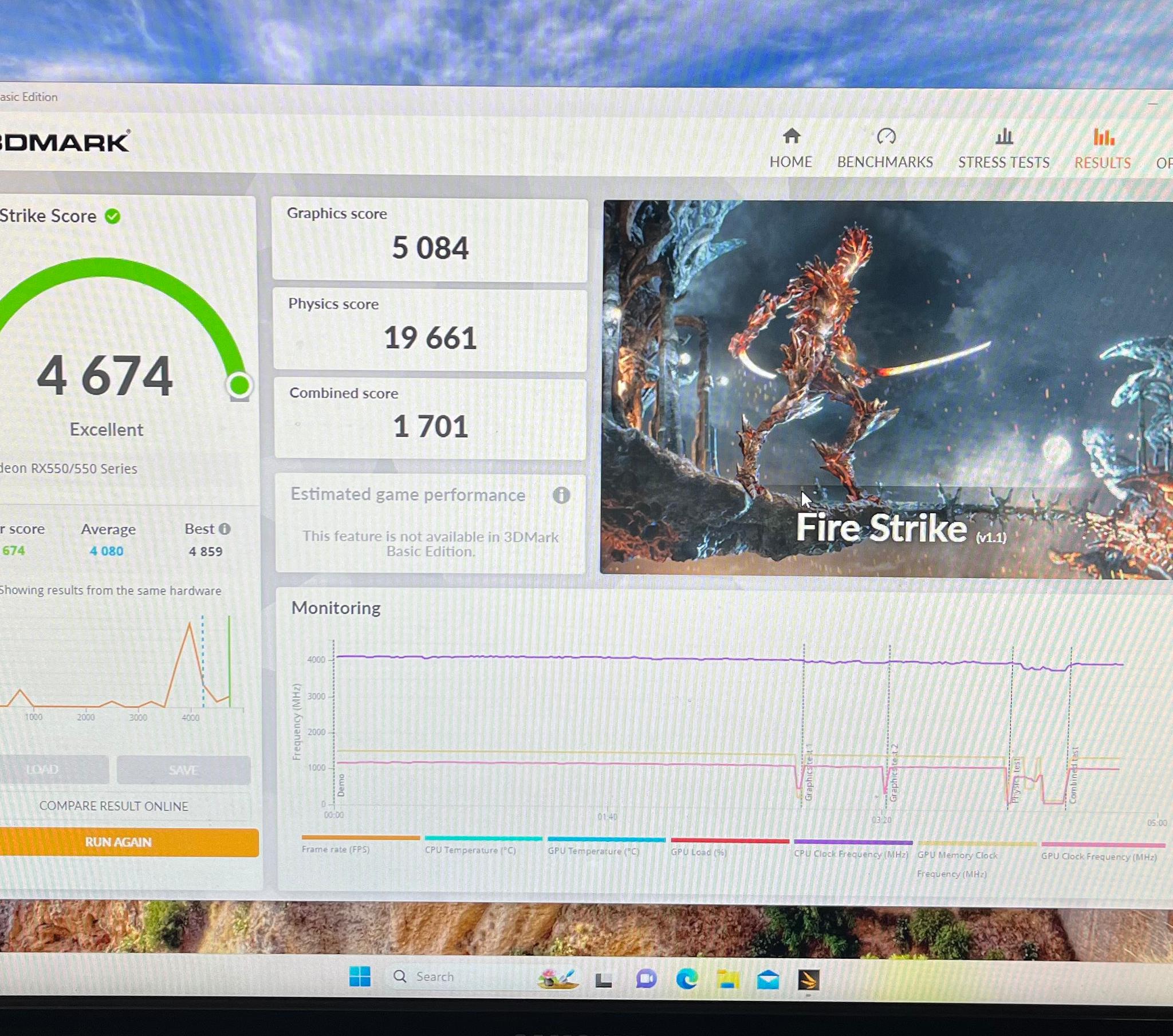Click the orange bars icon above RESULTS
Screen dimensions: 1173x1036
click(x=1103, y=137)
